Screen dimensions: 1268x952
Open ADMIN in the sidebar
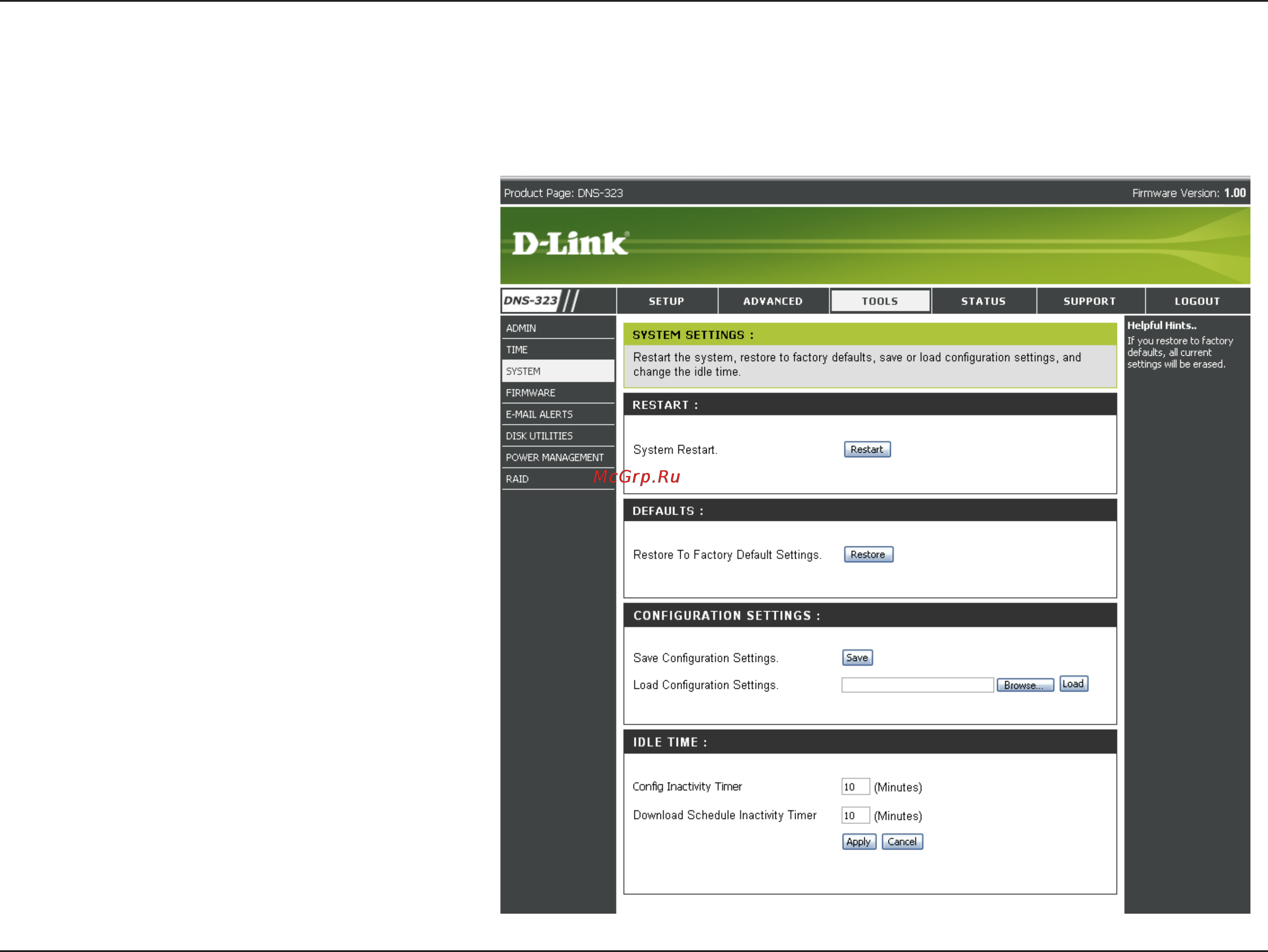click(x=558, y=328)
